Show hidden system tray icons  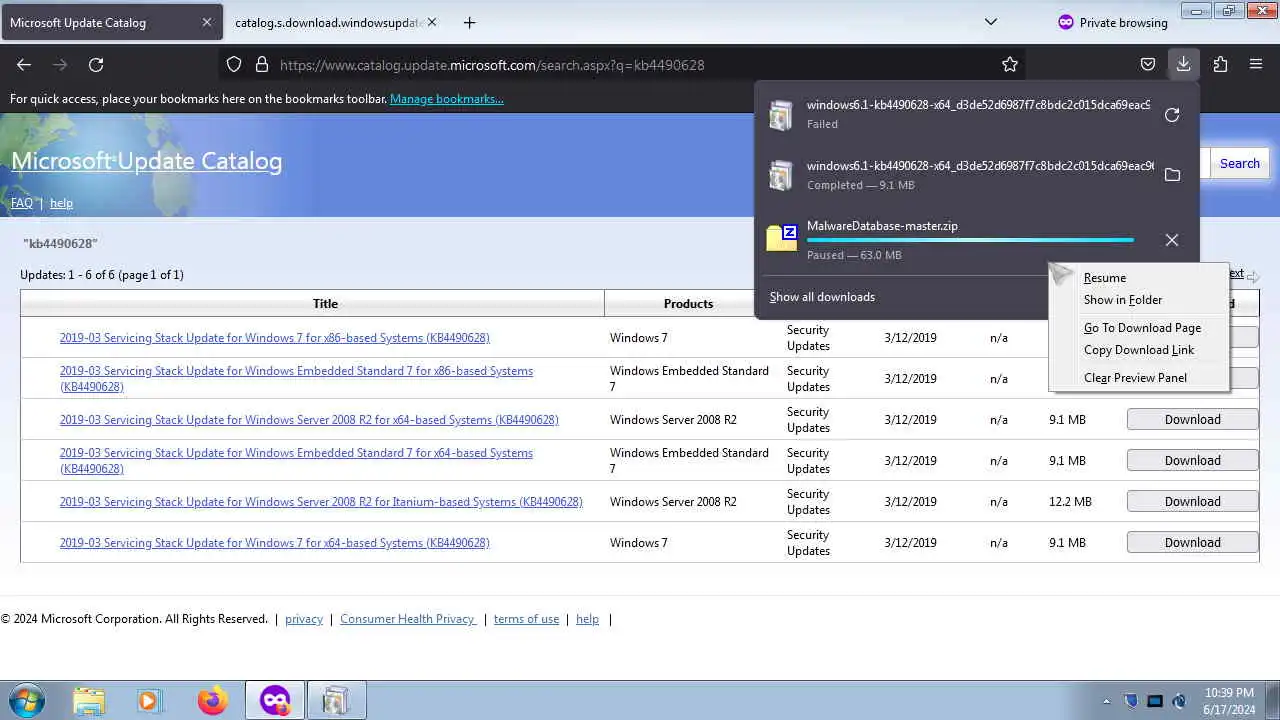coord(1106,701)
